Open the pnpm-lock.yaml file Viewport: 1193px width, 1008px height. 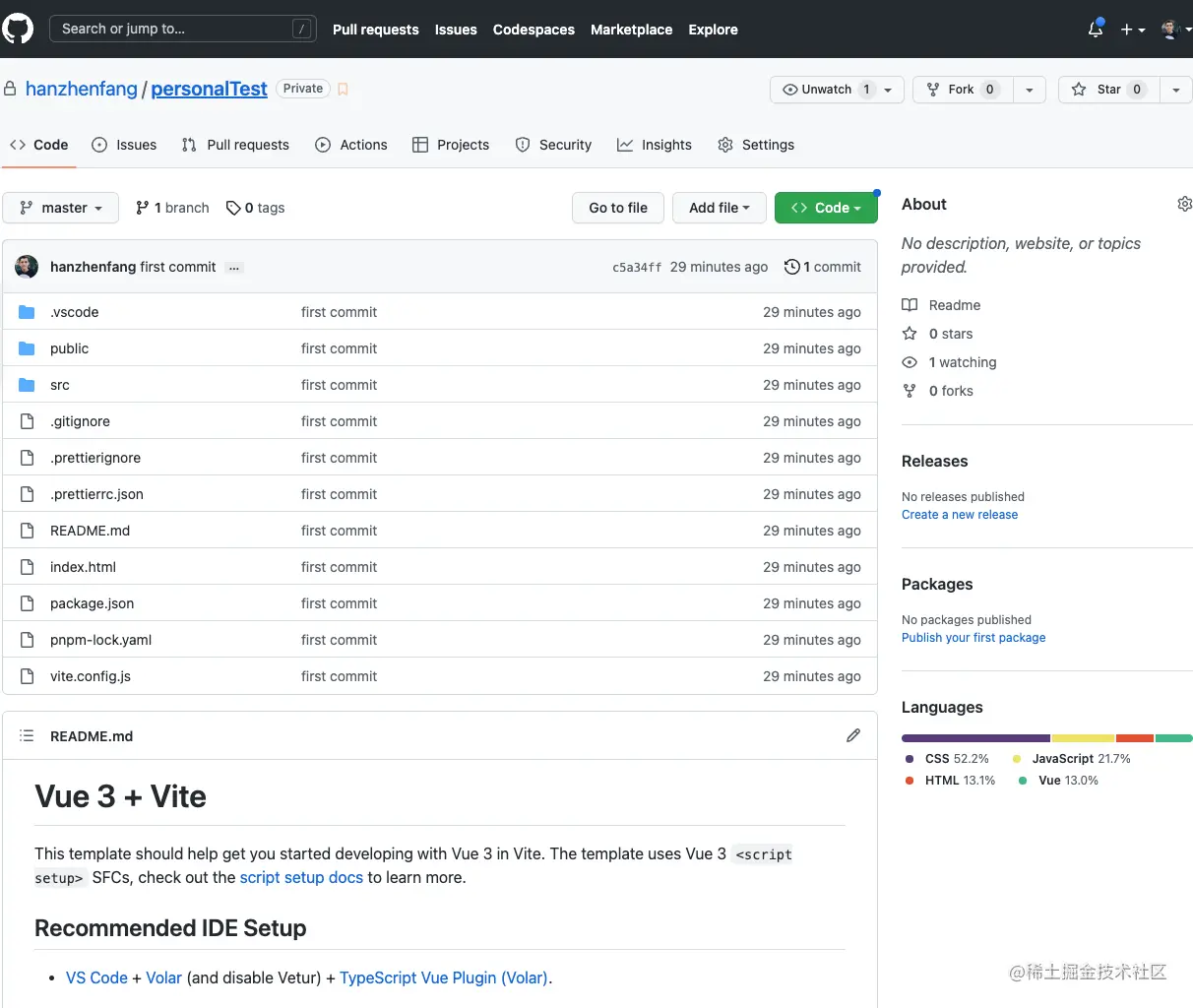click(x=100, y=640)
